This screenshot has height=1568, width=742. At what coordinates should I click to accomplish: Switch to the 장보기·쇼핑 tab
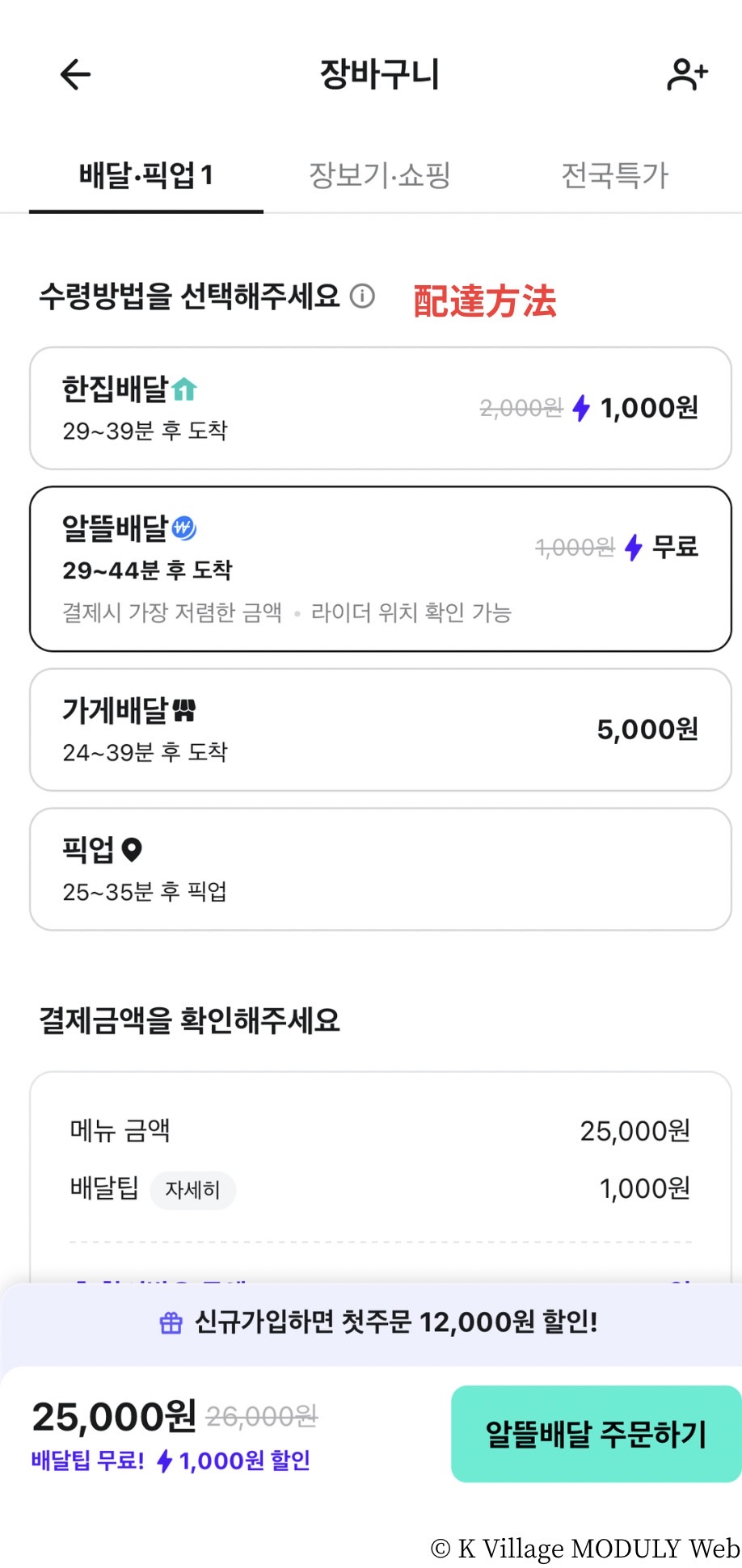(379, 175)
